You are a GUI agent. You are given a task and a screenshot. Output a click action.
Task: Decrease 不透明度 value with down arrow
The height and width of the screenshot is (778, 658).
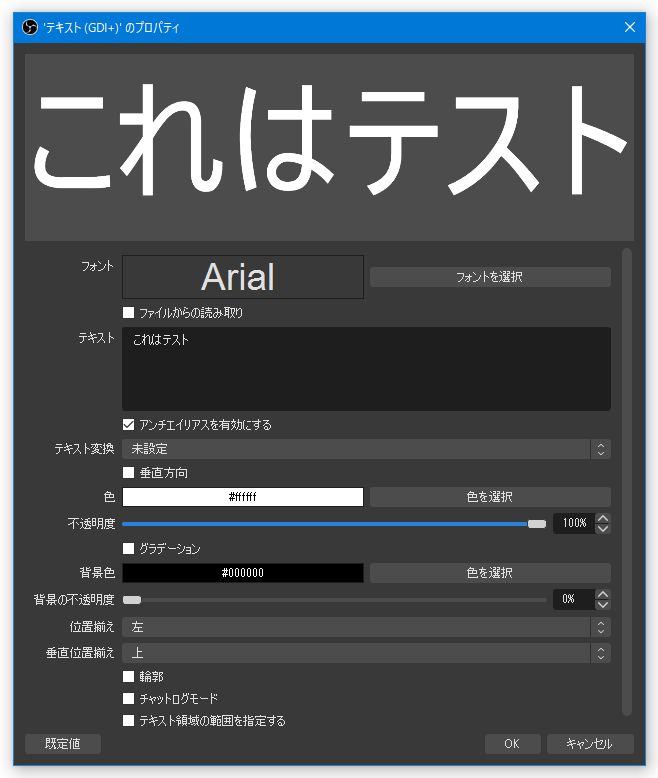tap(603, 529)
